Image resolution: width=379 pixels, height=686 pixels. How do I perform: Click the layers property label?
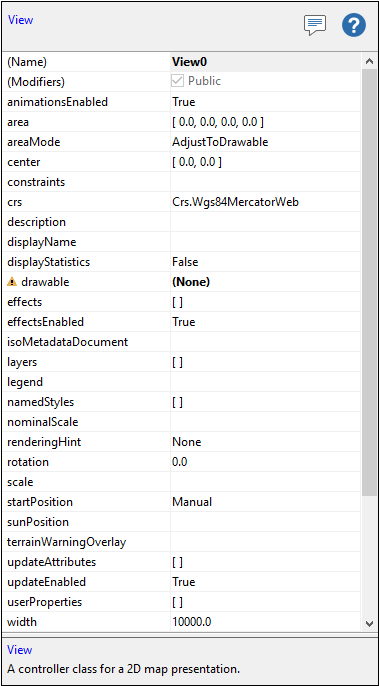click(22, 362)
